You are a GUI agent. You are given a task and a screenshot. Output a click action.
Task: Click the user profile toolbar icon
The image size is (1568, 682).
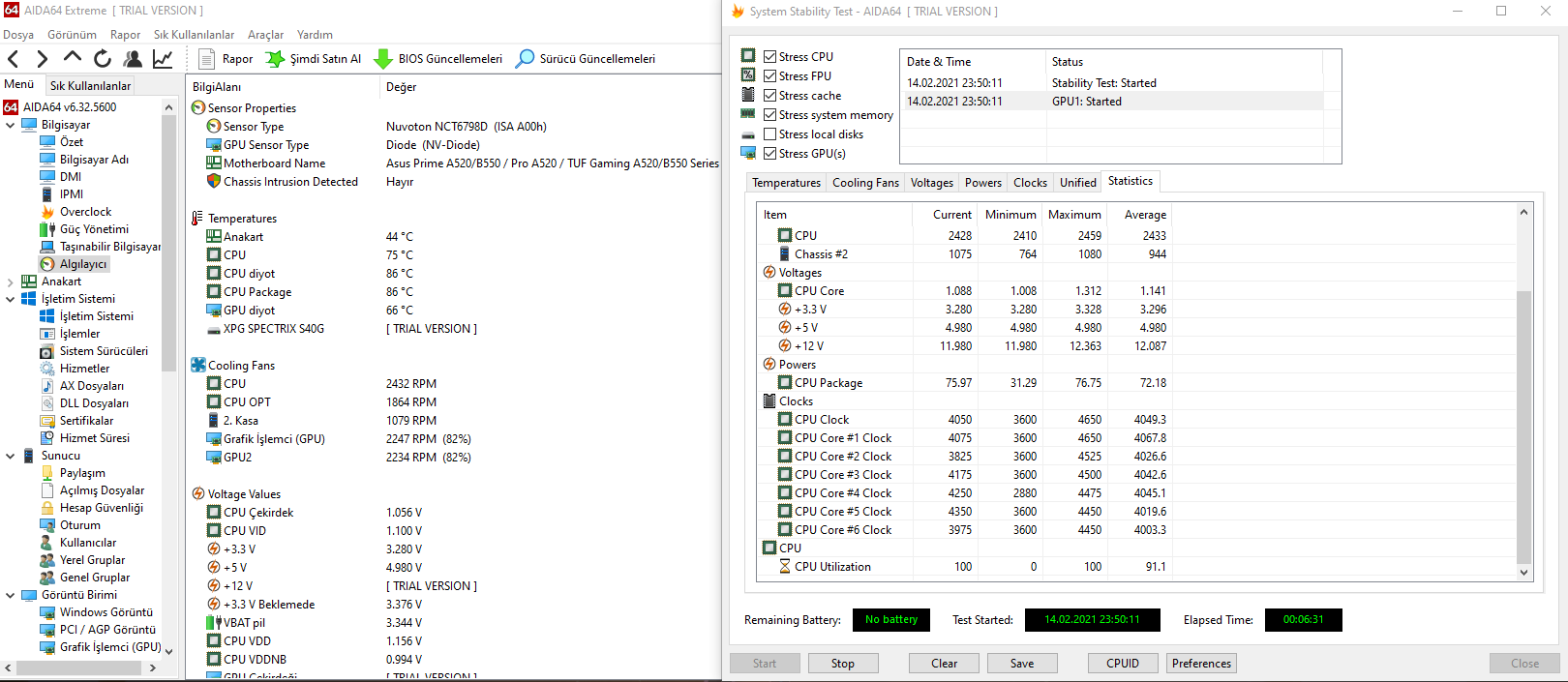click(x=133, y=59)
